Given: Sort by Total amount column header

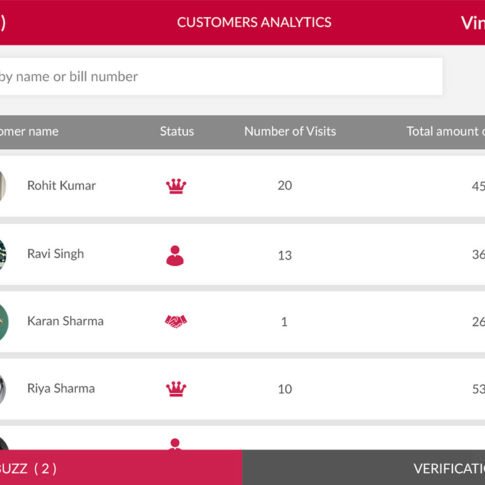Looking at the screenshot, I should click(446, 131).
